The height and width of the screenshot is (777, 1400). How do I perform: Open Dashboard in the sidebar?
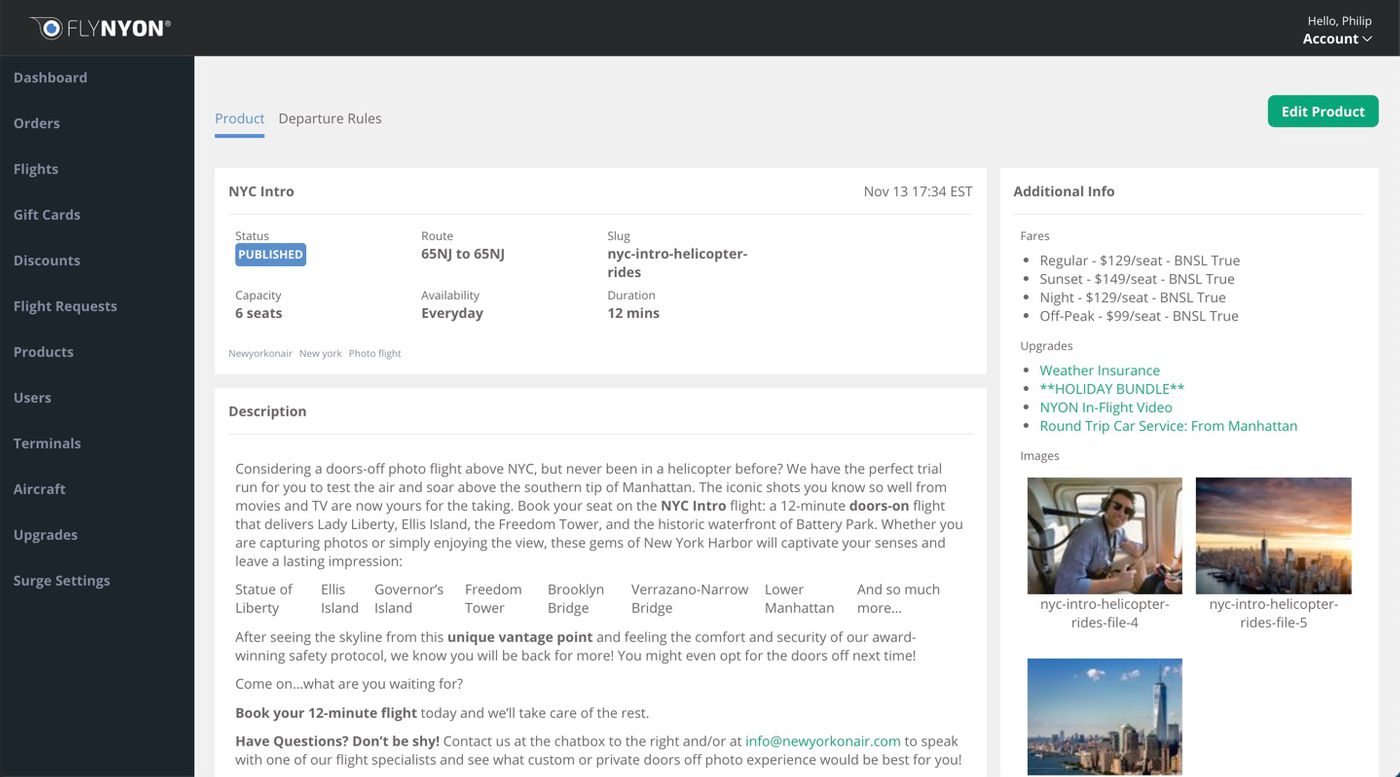(x=50, y=77)
